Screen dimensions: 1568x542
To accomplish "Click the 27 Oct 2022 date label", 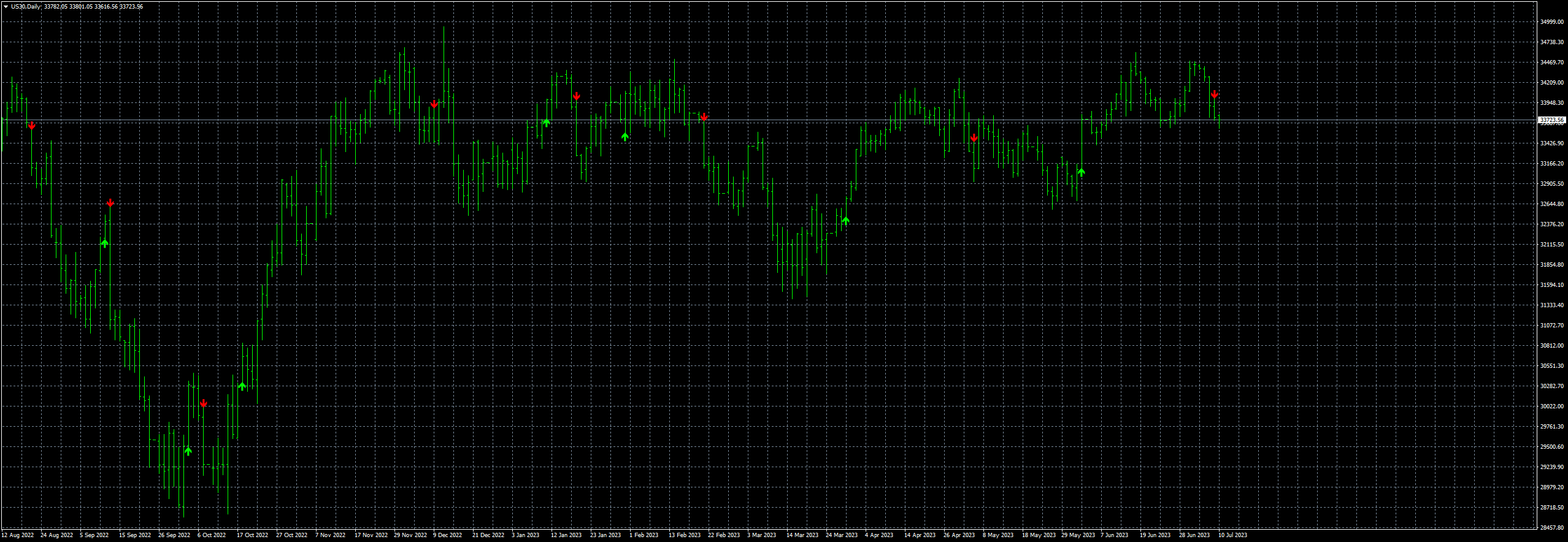I will [x=292, y=535].
